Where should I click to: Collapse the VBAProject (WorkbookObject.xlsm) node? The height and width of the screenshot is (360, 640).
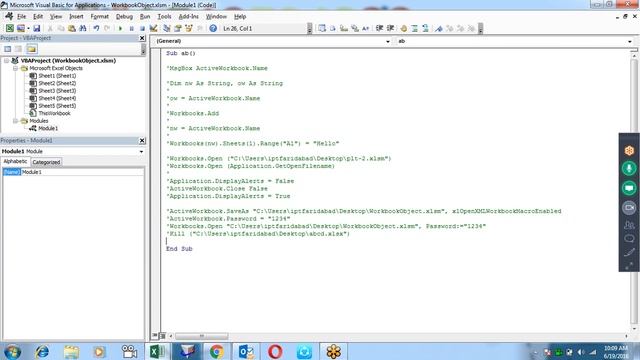(x=7, y=60)
